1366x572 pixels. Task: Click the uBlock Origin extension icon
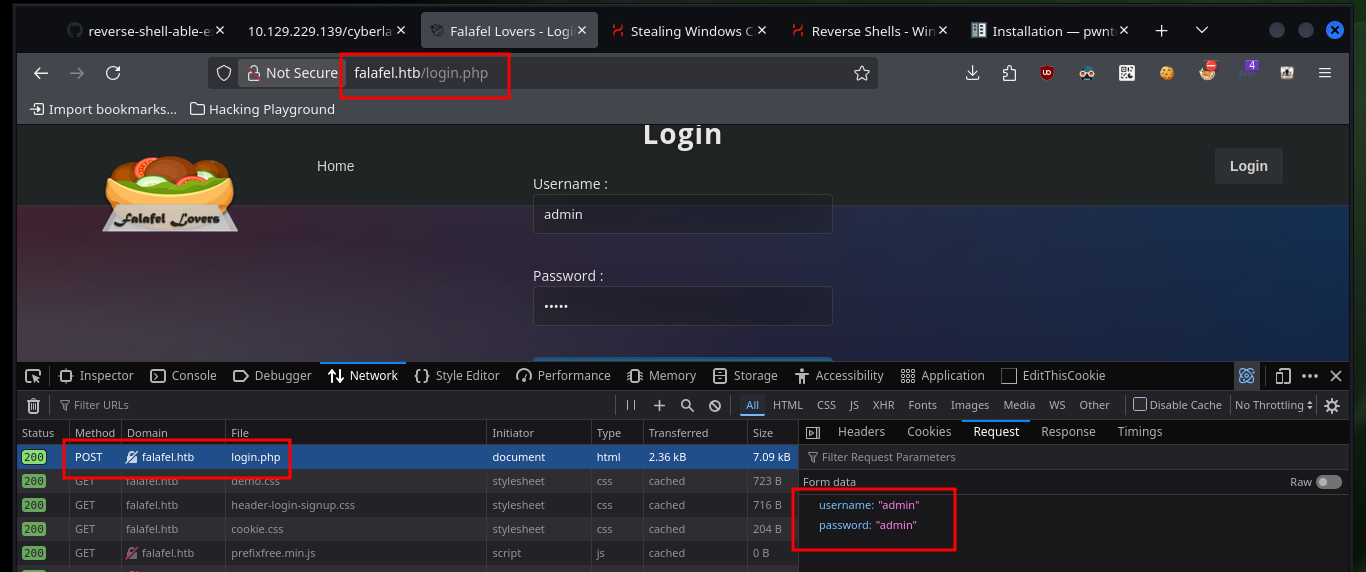1047,73
